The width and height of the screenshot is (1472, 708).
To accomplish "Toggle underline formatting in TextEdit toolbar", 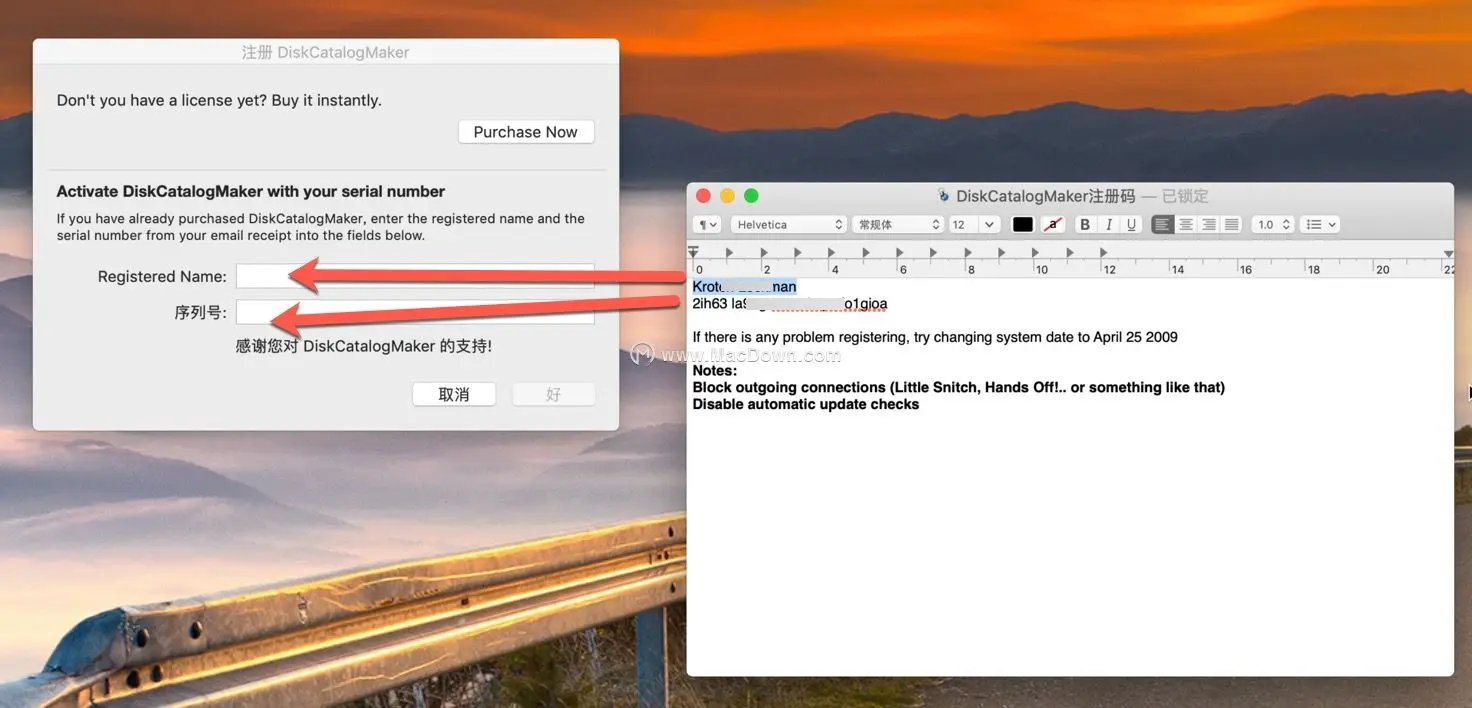I will click(x=1131, y=225).
